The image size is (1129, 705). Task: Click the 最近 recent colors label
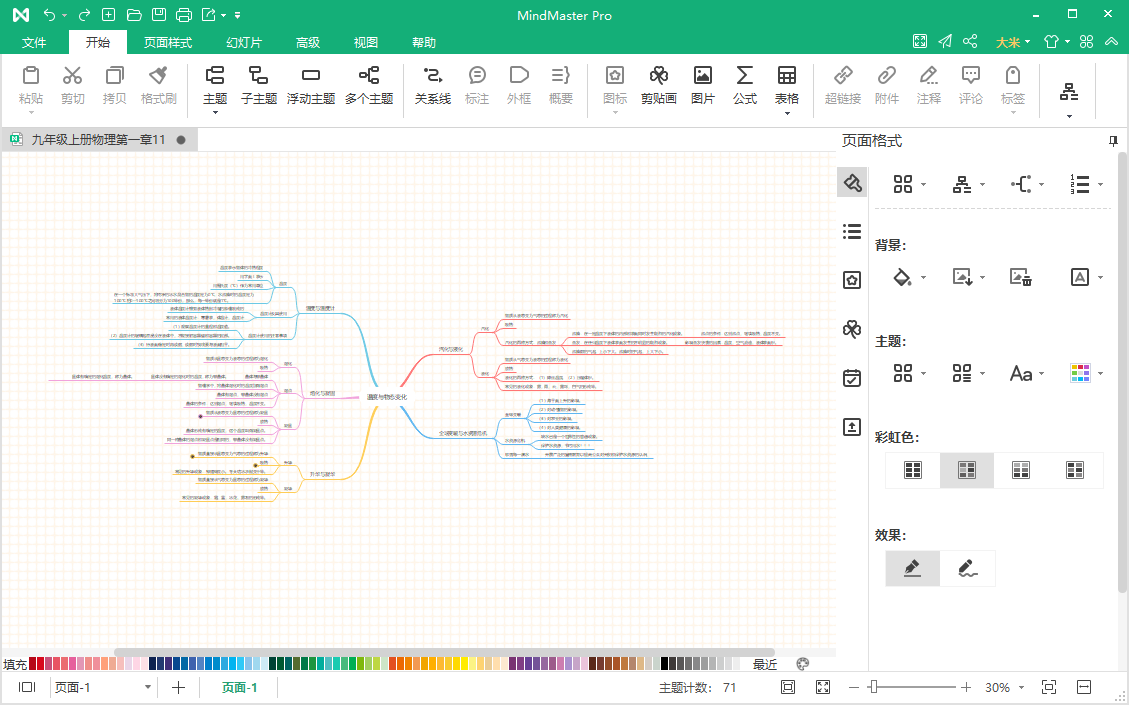click(765, 664)
